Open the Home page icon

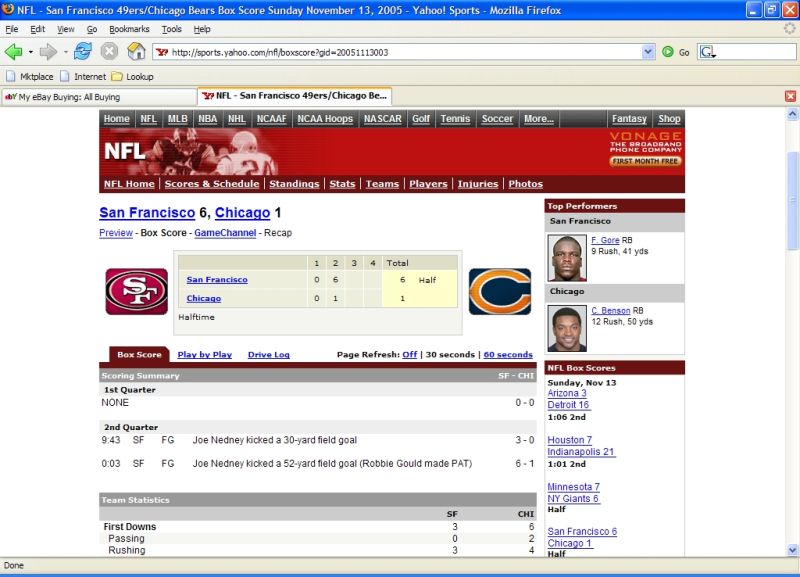136,52
